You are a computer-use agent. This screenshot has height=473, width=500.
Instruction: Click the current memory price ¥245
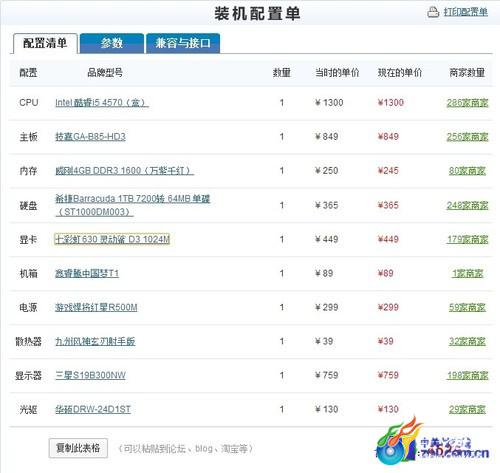pyautogui.click(x=388, y=171)
